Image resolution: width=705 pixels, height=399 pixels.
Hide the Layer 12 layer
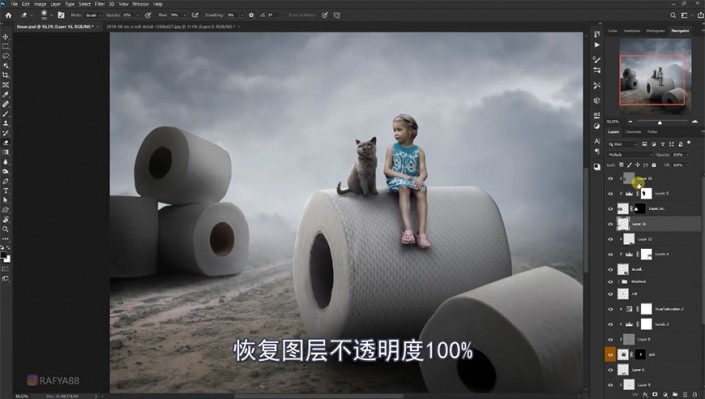coord(610,239)
